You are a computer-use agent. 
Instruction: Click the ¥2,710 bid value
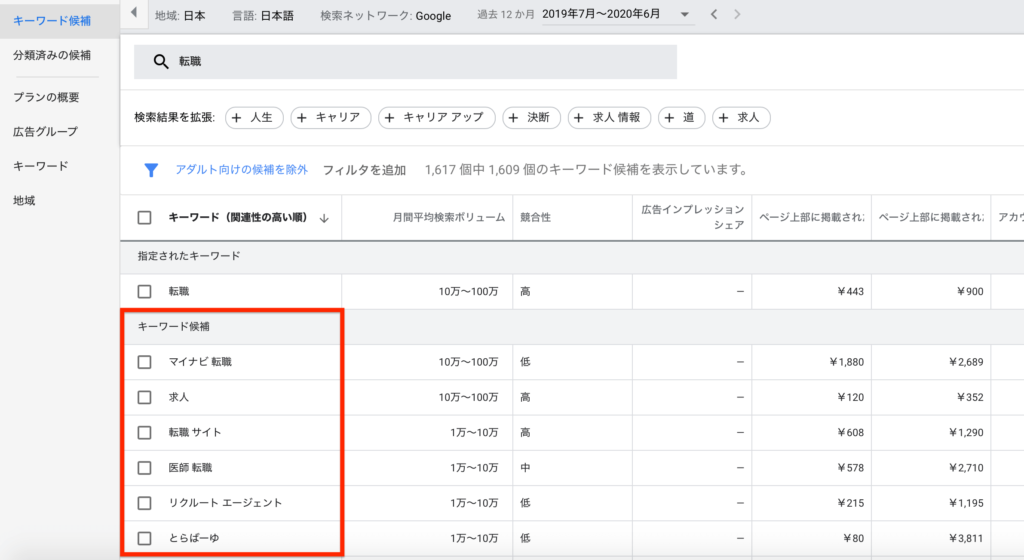pyautogui.click(x=966, y=468)
